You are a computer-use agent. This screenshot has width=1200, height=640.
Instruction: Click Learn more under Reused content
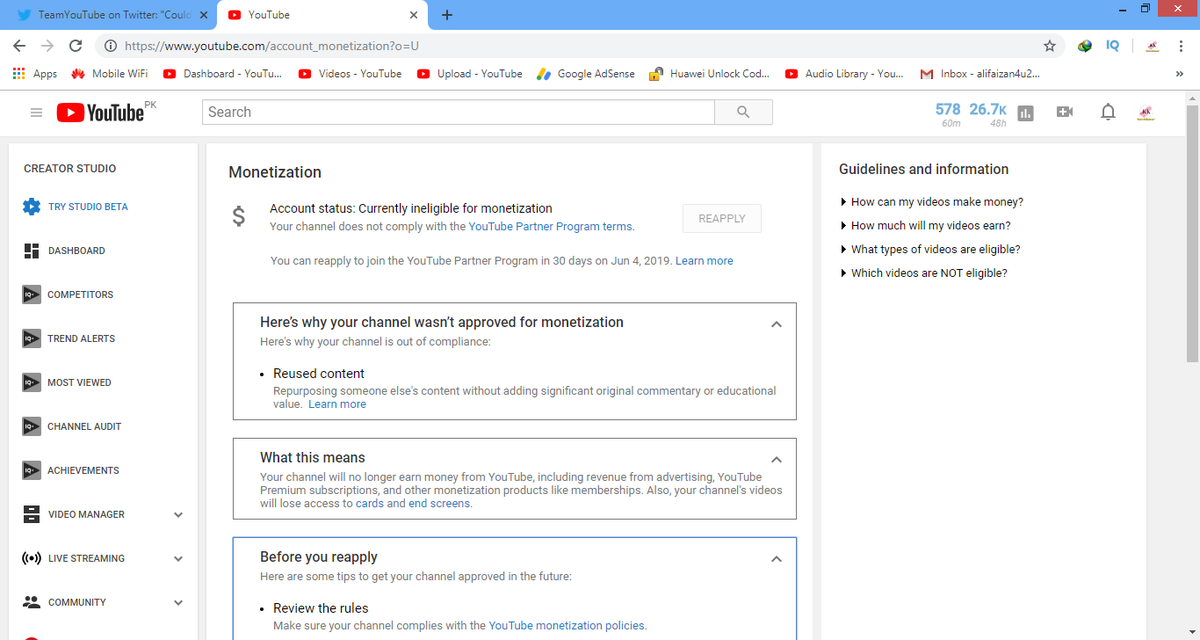(337, 404)
